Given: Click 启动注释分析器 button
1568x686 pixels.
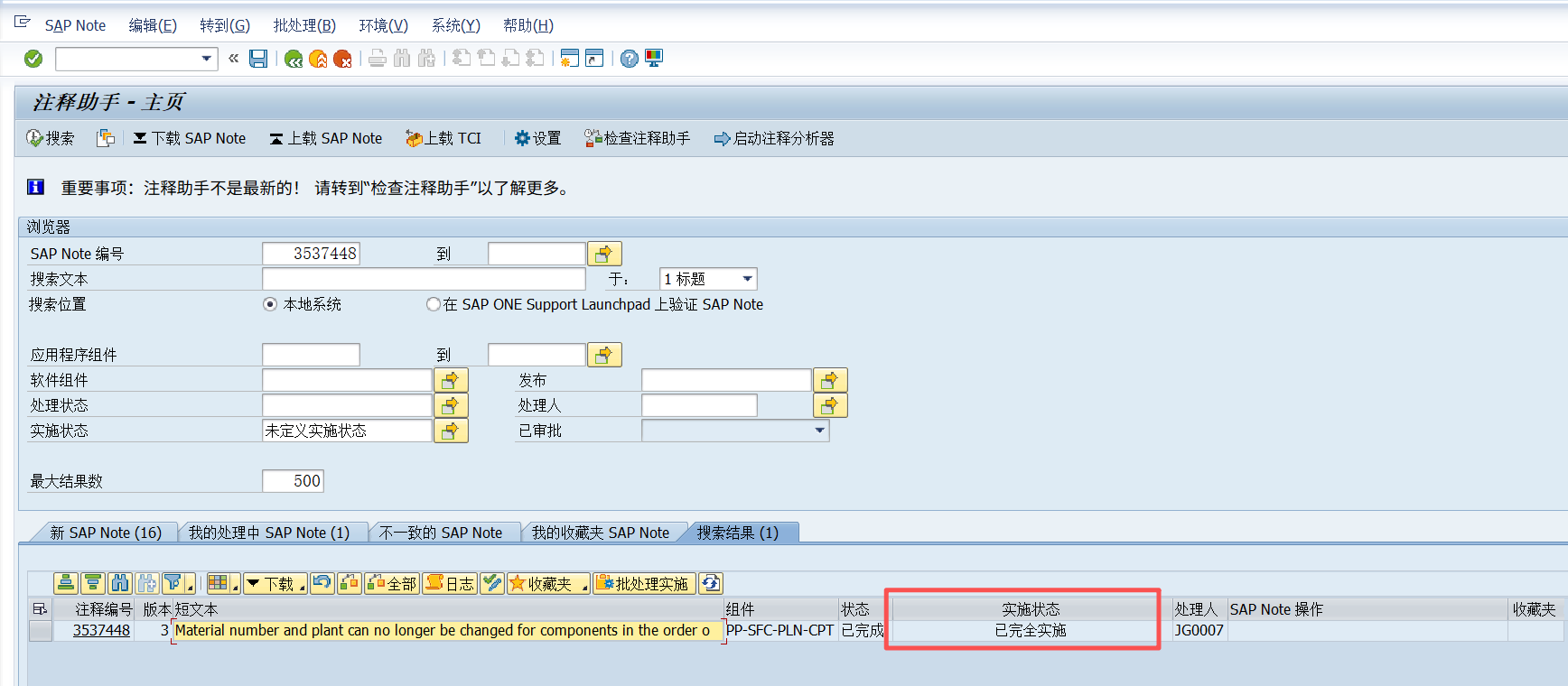Looking at the screenshot, I should (774, 138).
